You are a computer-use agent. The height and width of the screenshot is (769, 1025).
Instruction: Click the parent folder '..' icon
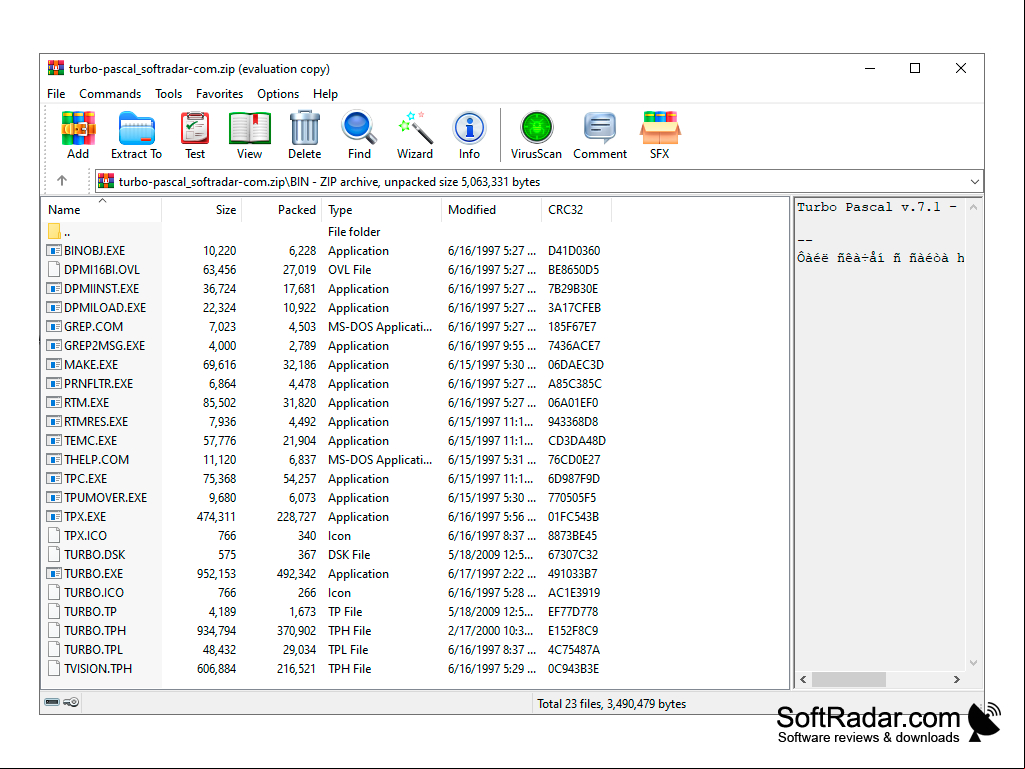pyautogui.click(x=54, y=231)
